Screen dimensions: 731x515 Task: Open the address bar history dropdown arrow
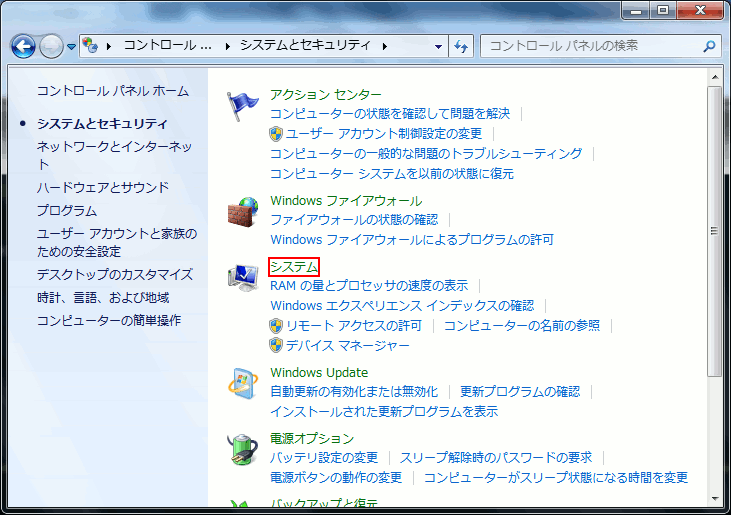tap(440, 47)
